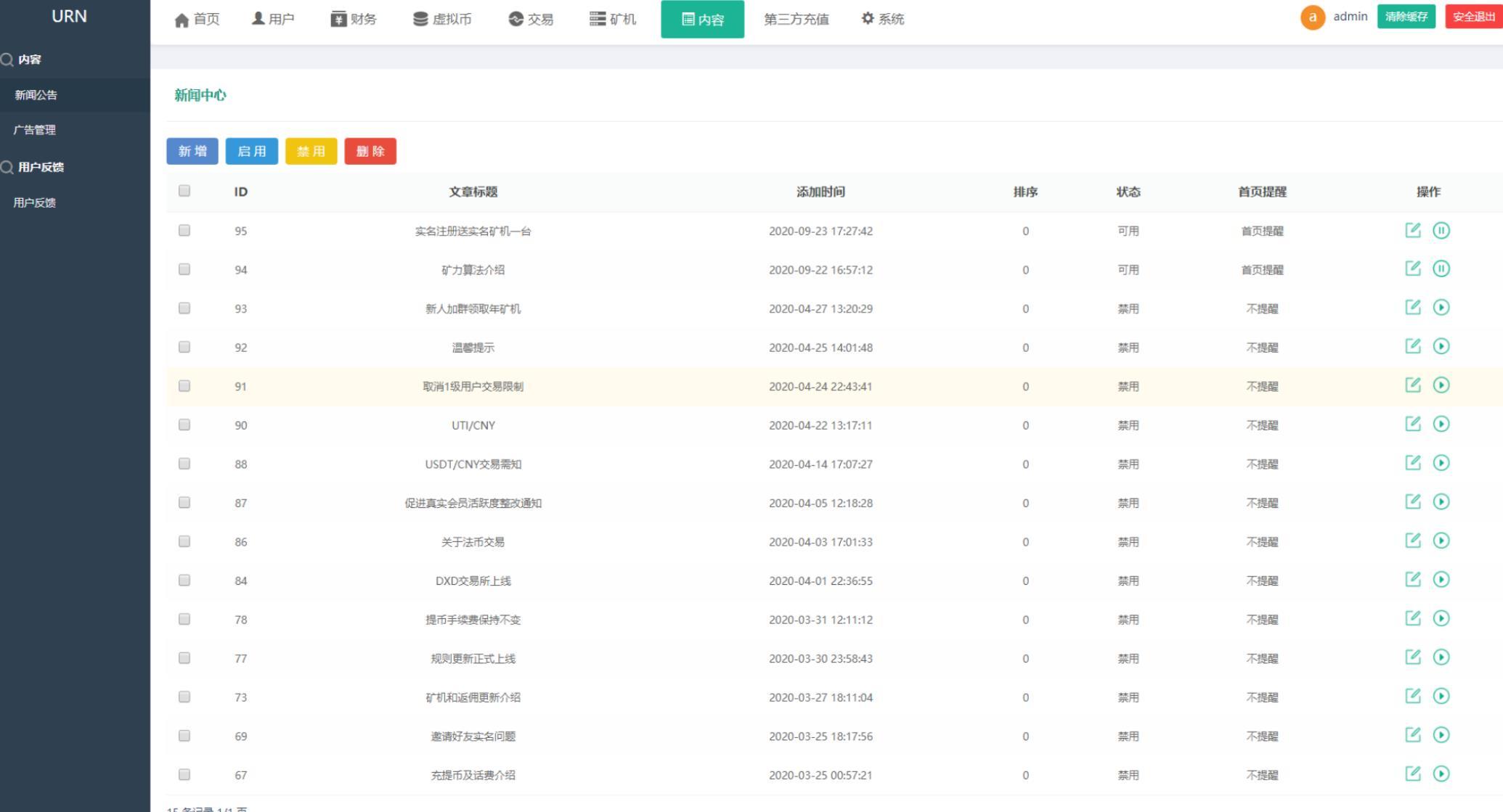Check the box for article 94

pos(184,269)
